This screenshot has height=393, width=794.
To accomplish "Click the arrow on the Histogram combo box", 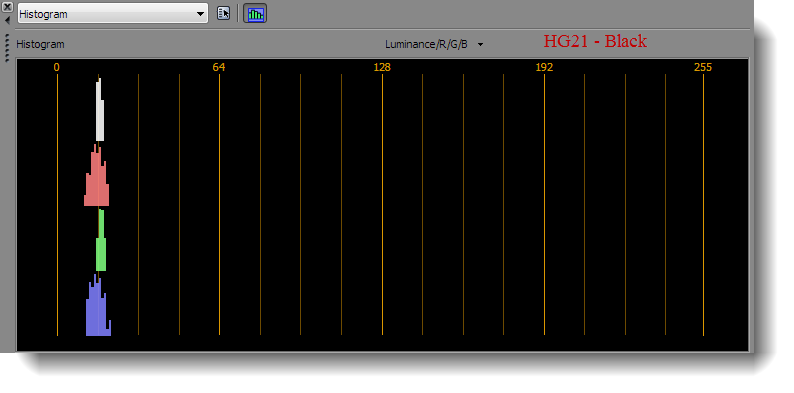I will (x=200, y=14).
